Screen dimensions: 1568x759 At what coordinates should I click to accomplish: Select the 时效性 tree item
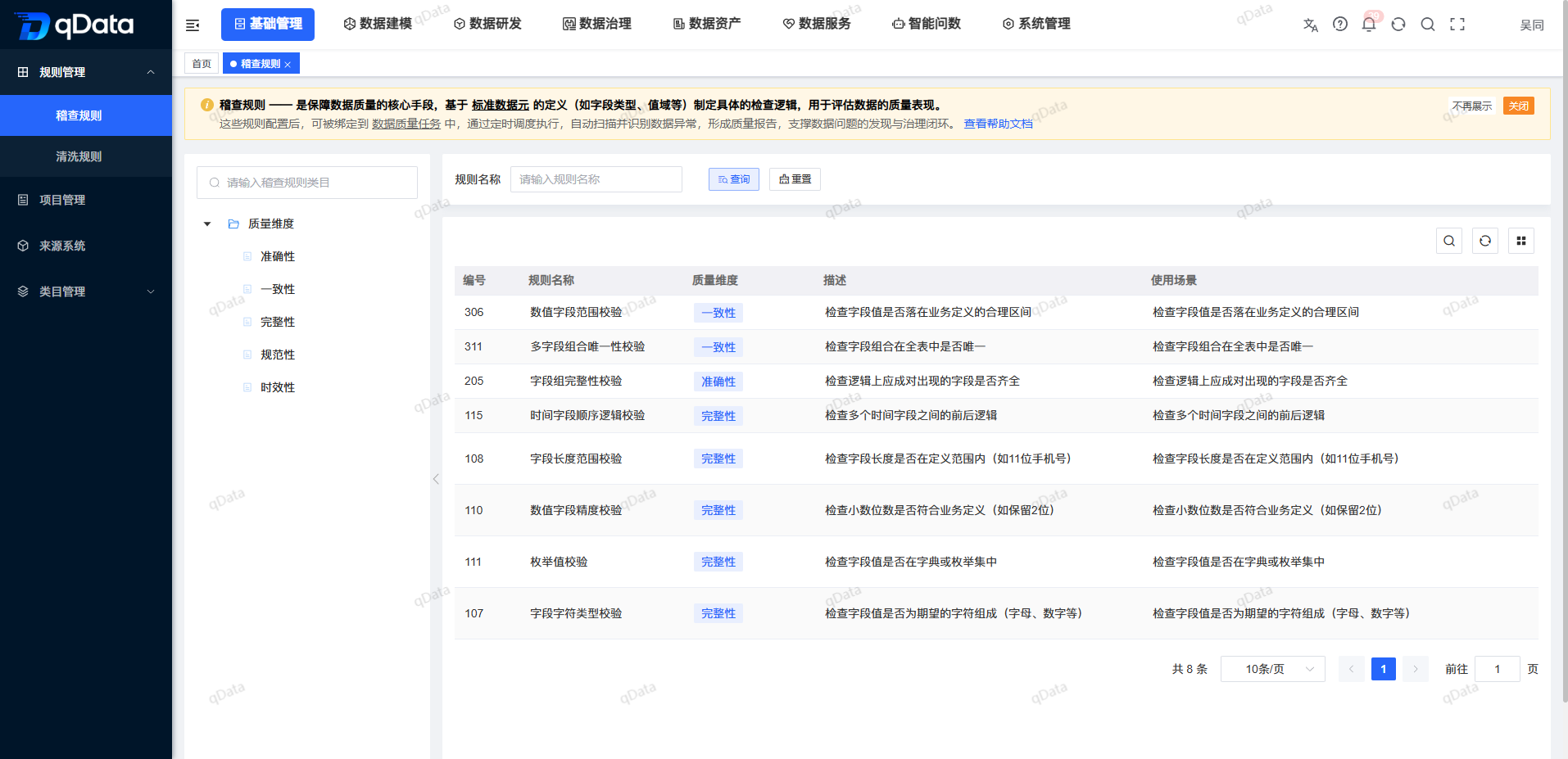(278, 387)
